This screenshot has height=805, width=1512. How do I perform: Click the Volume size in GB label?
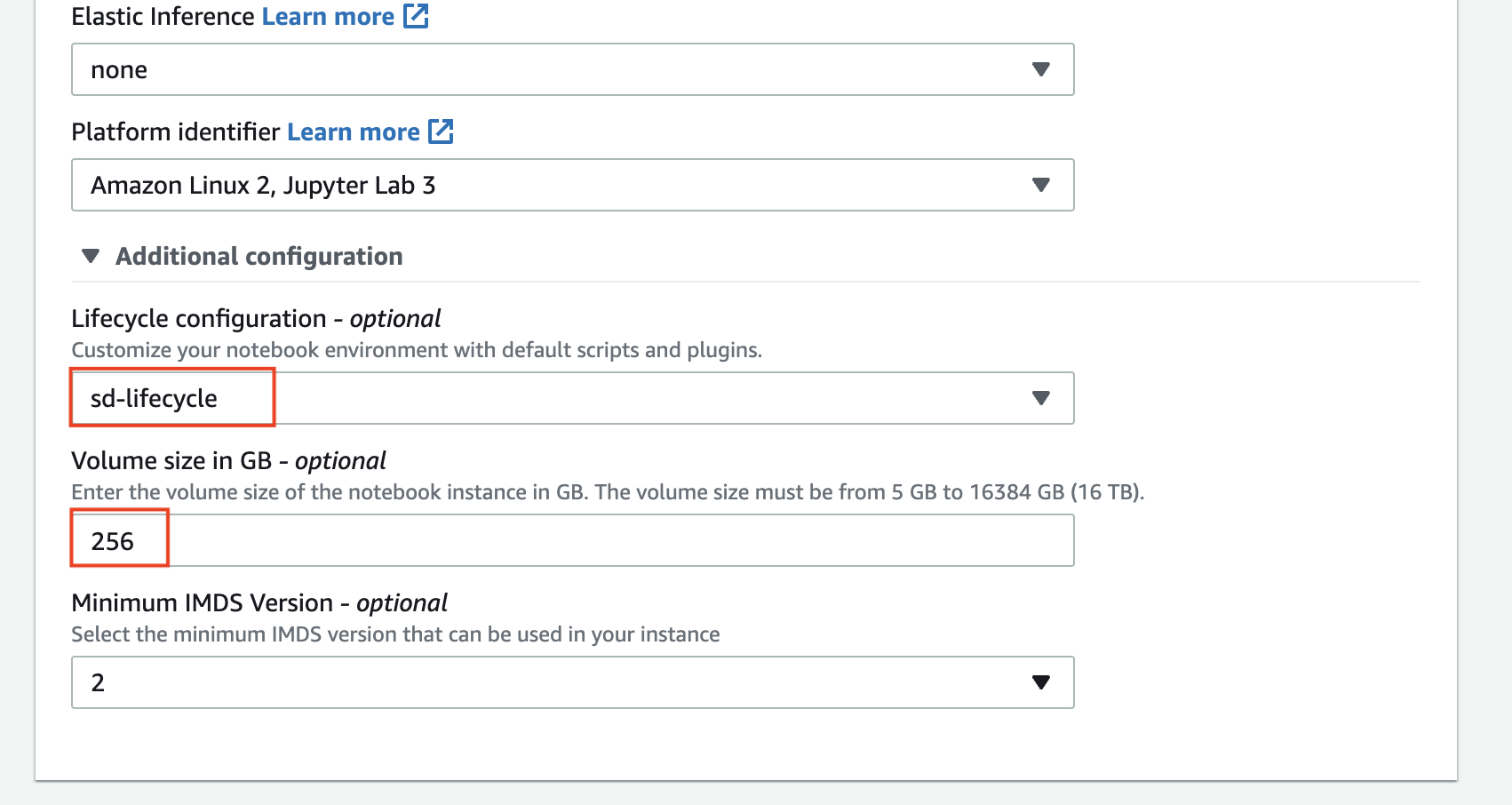(228, 460)
